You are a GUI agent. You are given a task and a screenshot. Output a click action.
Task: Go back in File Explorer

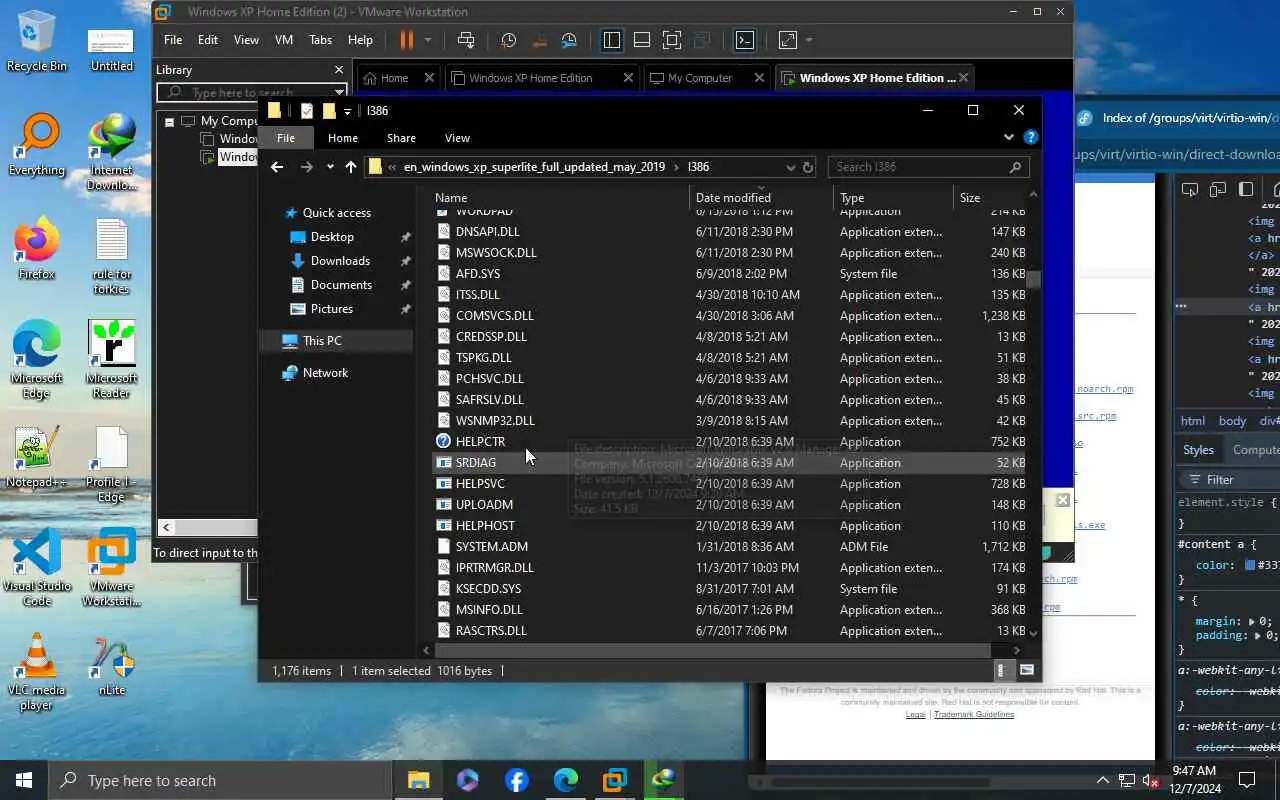[277, 167]
